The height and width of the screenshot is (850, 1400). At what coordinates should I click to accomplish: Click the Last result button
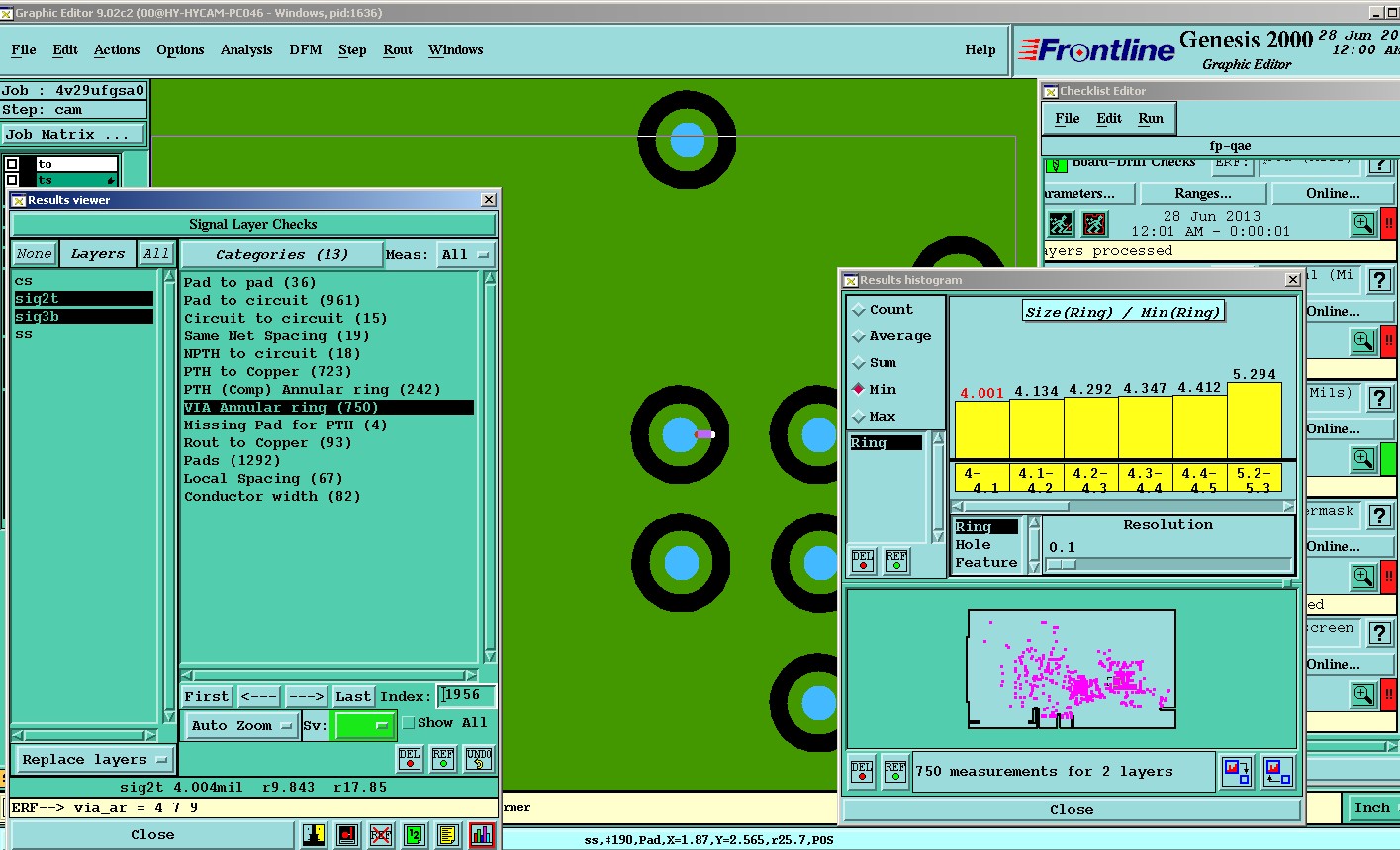coord(353,696)
